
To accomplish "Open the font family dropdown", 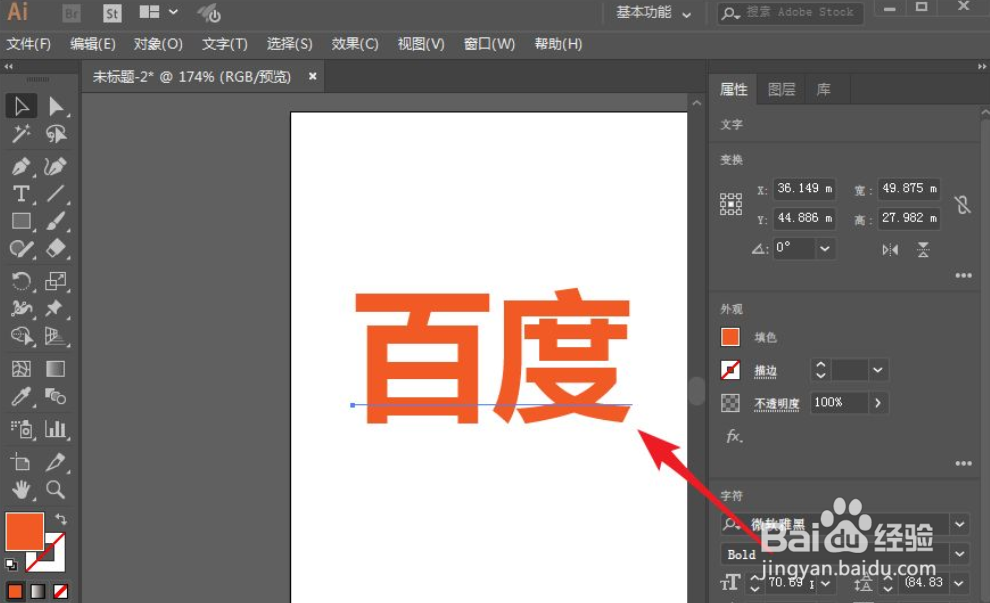I will pyautogui.click(x=960, y=524).
